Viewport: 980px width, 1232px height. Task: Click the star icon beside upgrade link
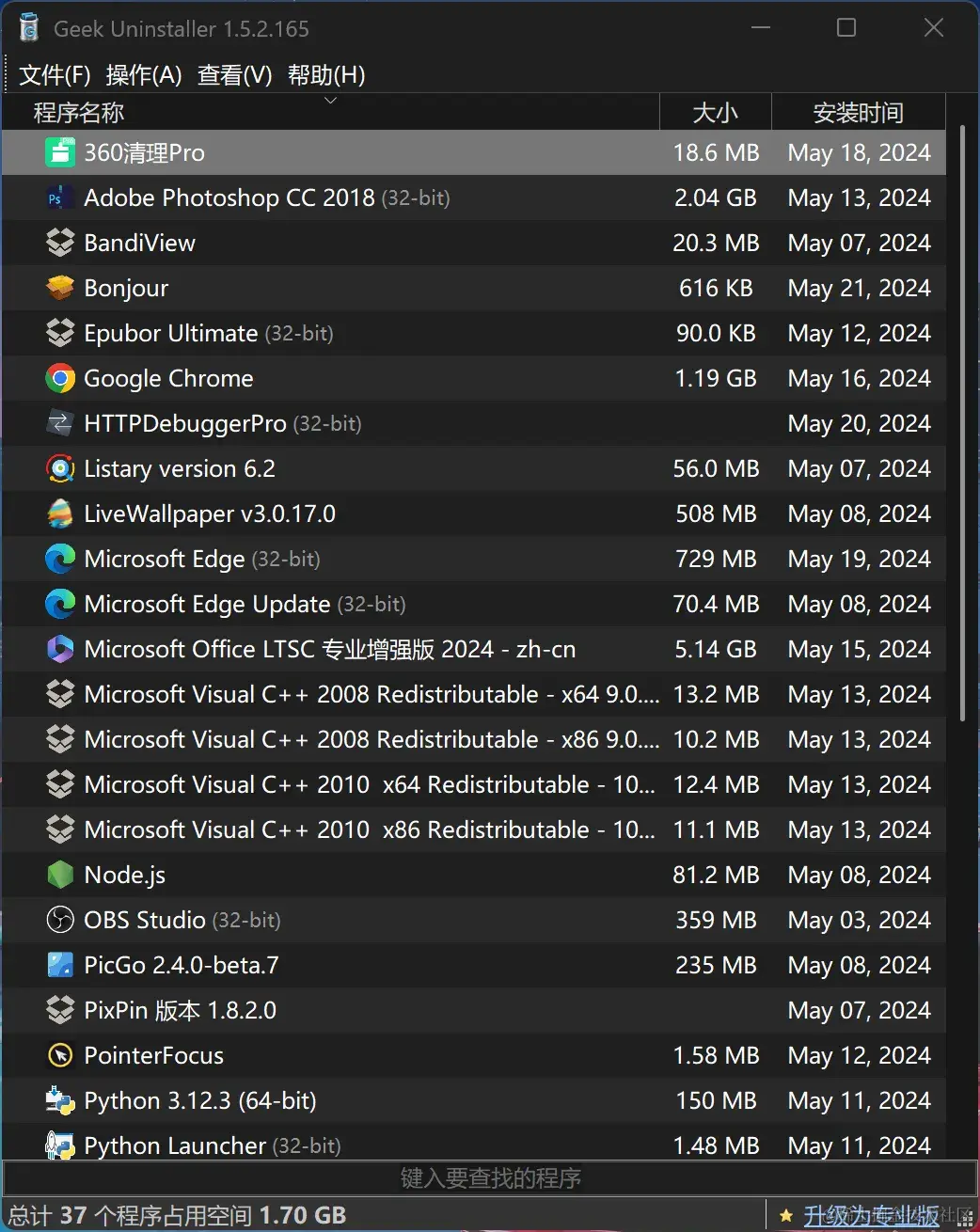(786, 1216)
